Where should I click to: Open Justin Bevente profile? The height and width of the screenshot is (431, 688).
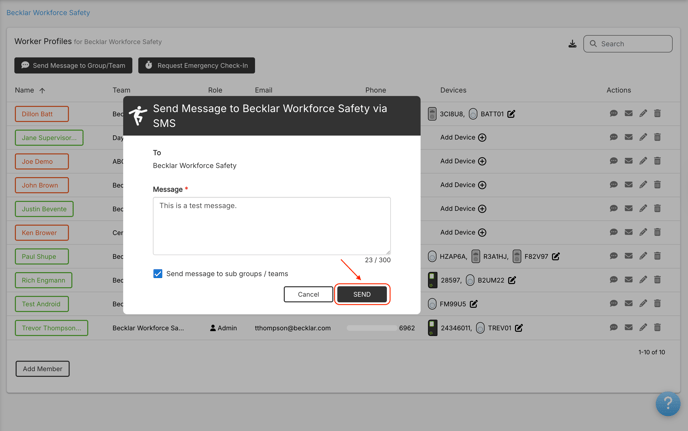tap(44, 208)
